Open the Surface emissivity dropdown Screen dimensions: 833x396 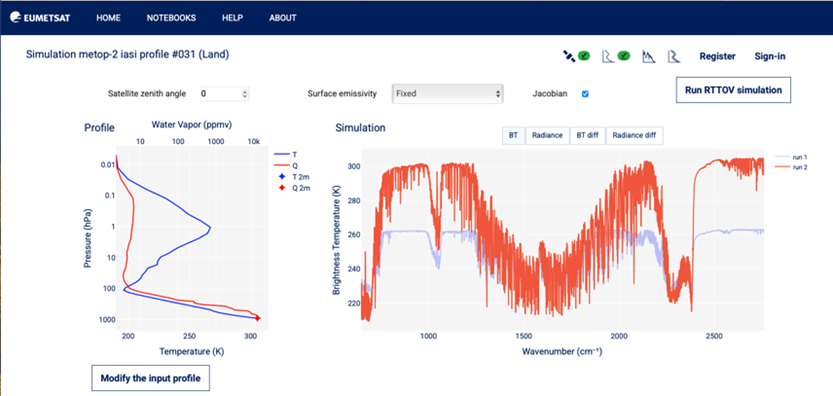pyautogui.click(x=447, y=94)
